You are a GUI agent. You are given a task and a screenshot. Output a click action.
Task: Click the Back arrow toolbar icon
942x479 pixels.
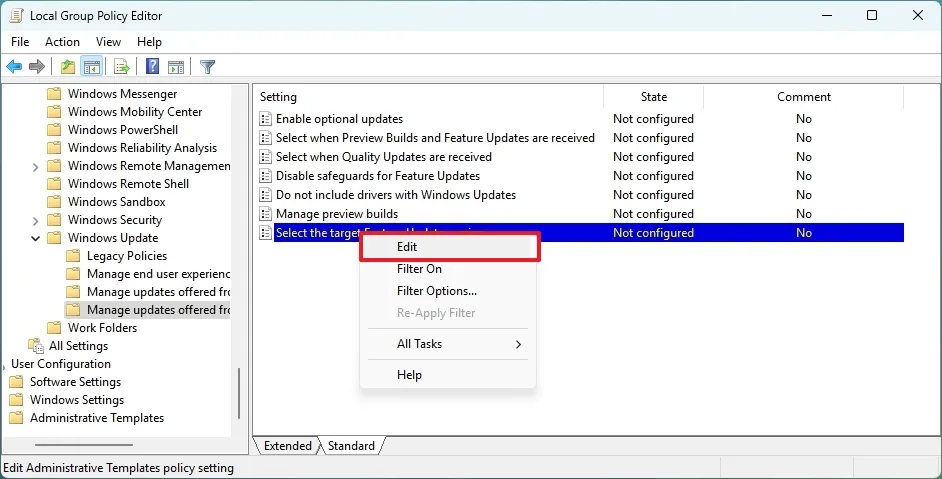(14, 67)
